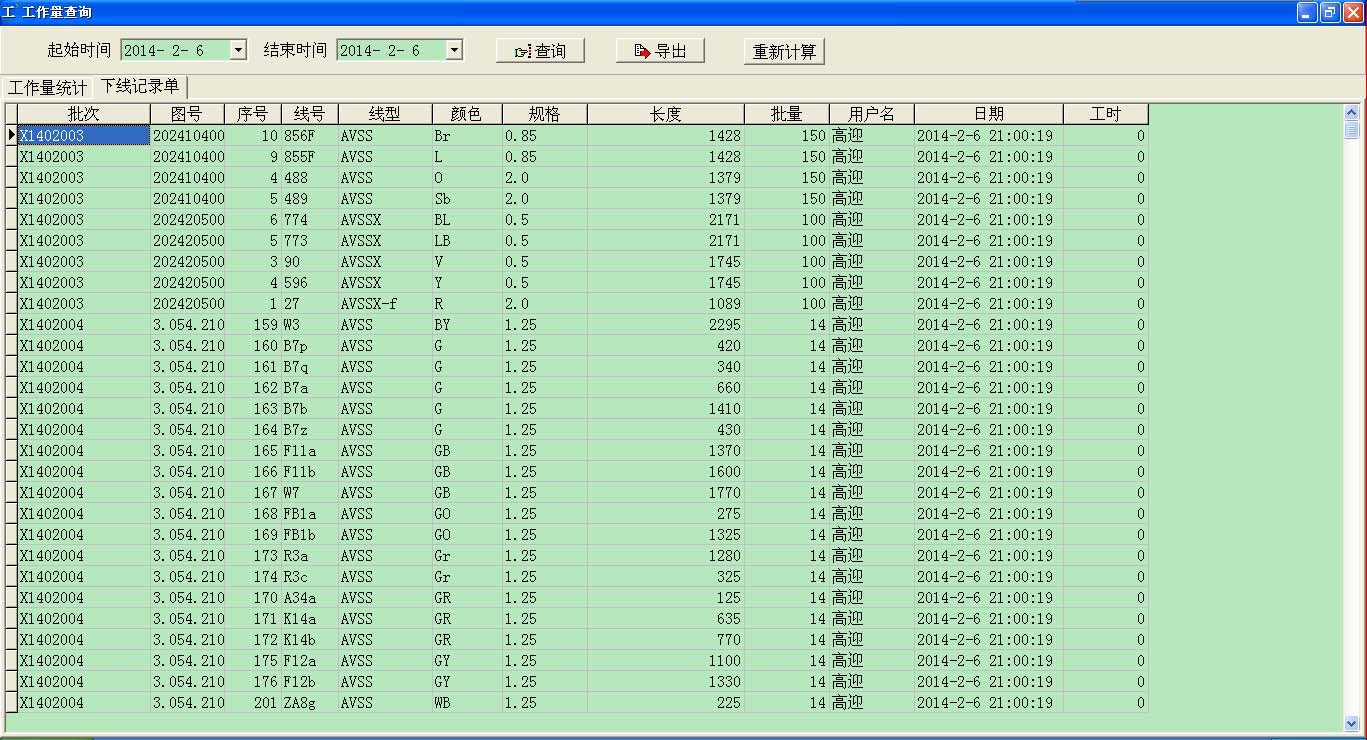Viewport: 1367px width, 740px height.
Task: Select the row marker of line 856F
Action: [x=12, y=135]
